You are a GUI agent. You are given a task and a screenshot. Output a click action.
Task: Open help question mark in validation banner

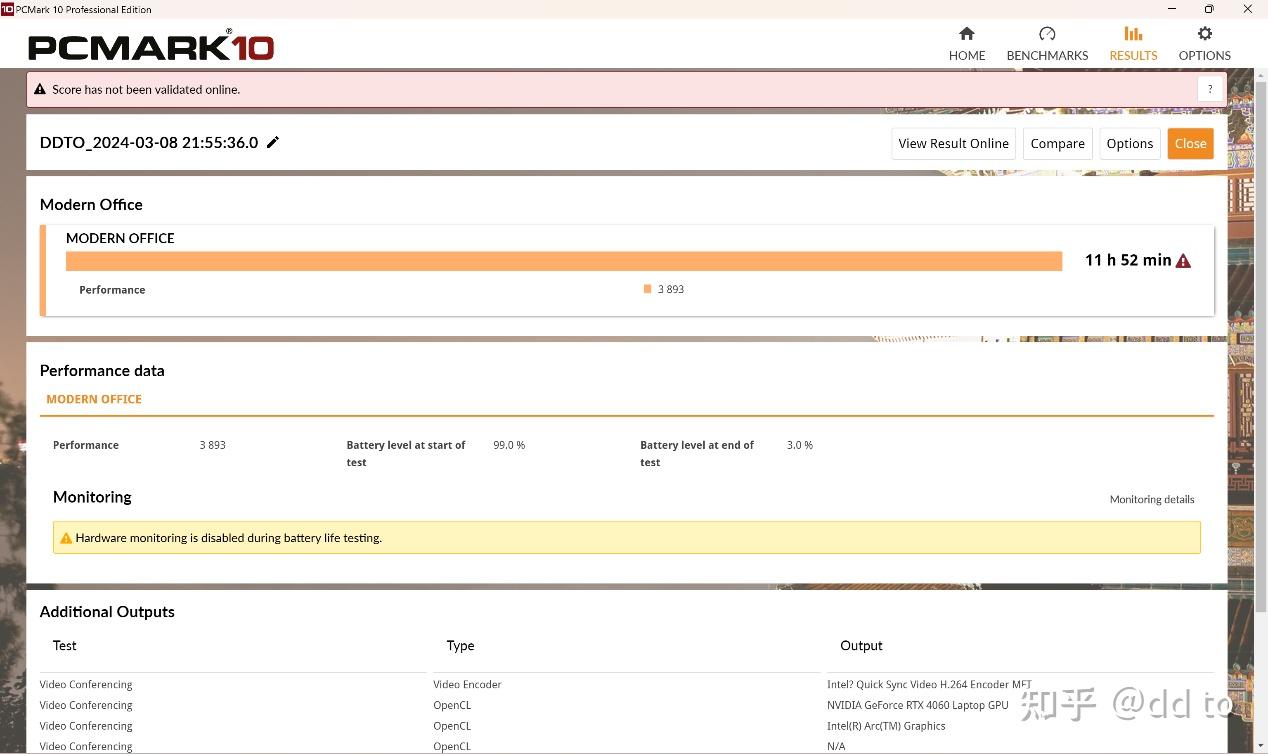1210,89
